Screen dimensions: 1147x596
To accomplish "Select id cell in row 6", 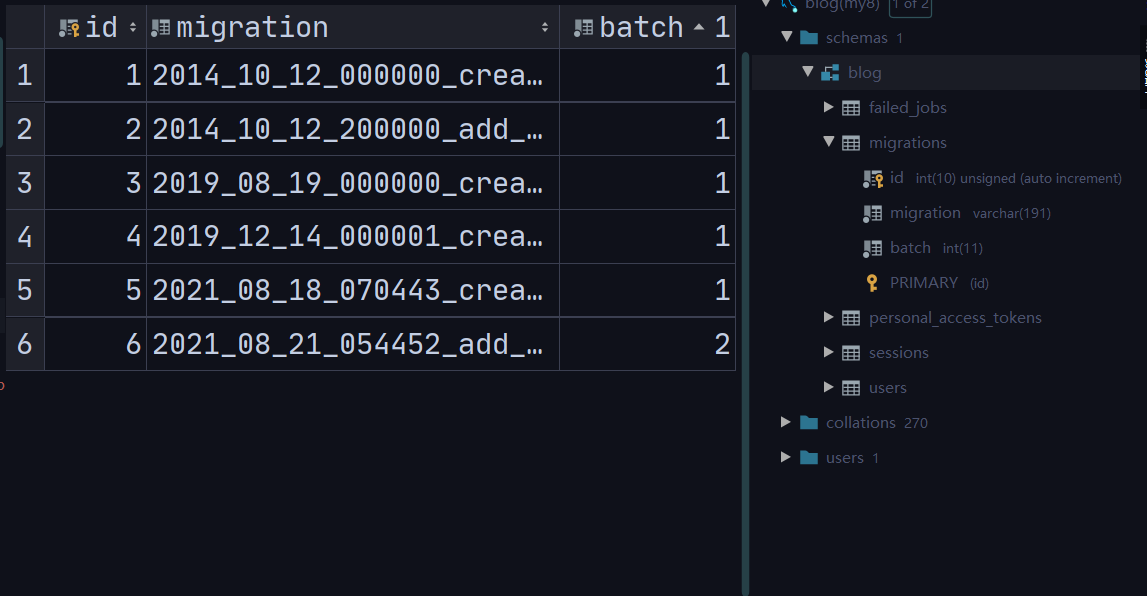I will (x=96, y=344).
